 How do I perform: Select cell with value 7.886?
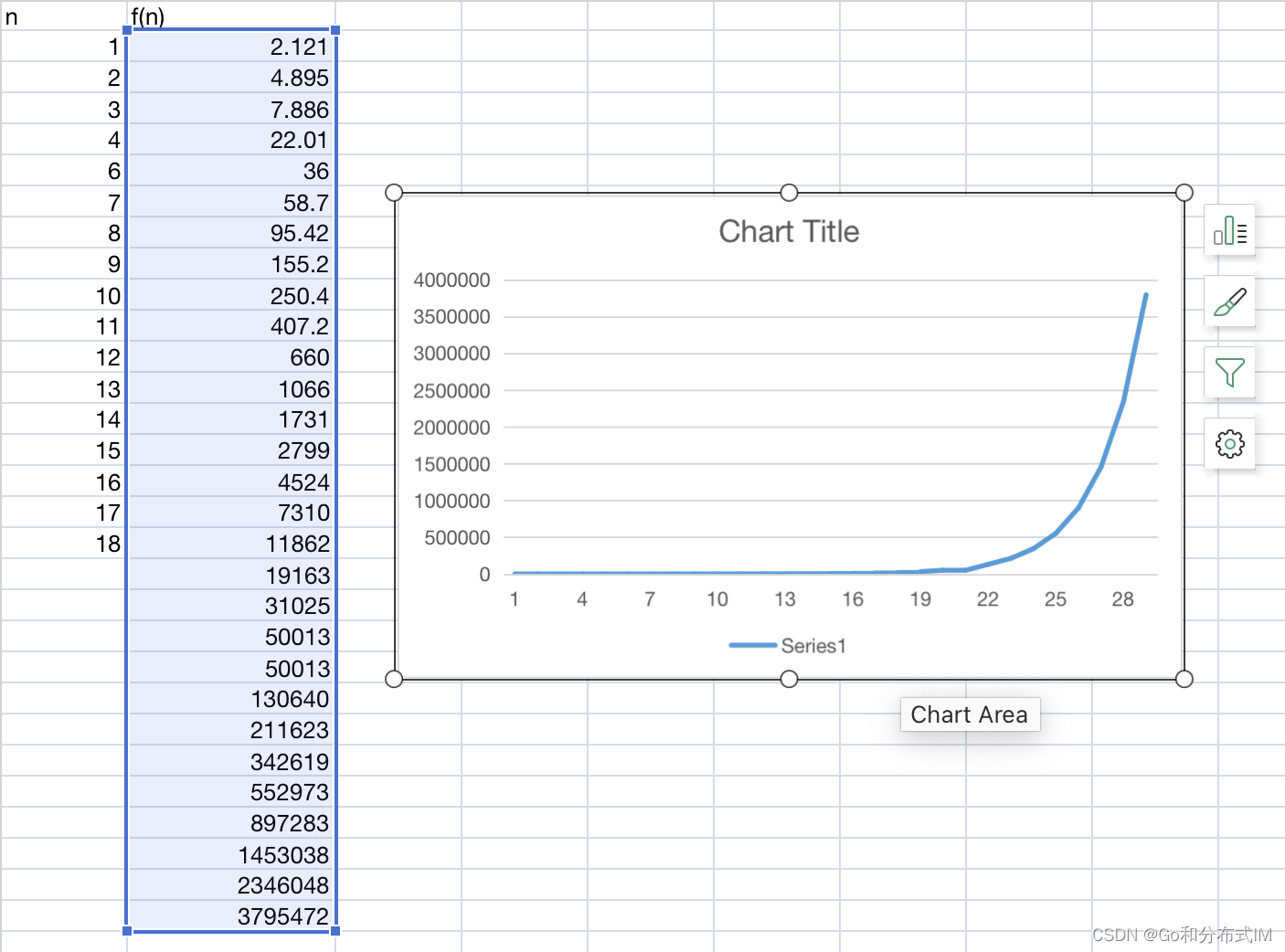(x=231, y=109)
